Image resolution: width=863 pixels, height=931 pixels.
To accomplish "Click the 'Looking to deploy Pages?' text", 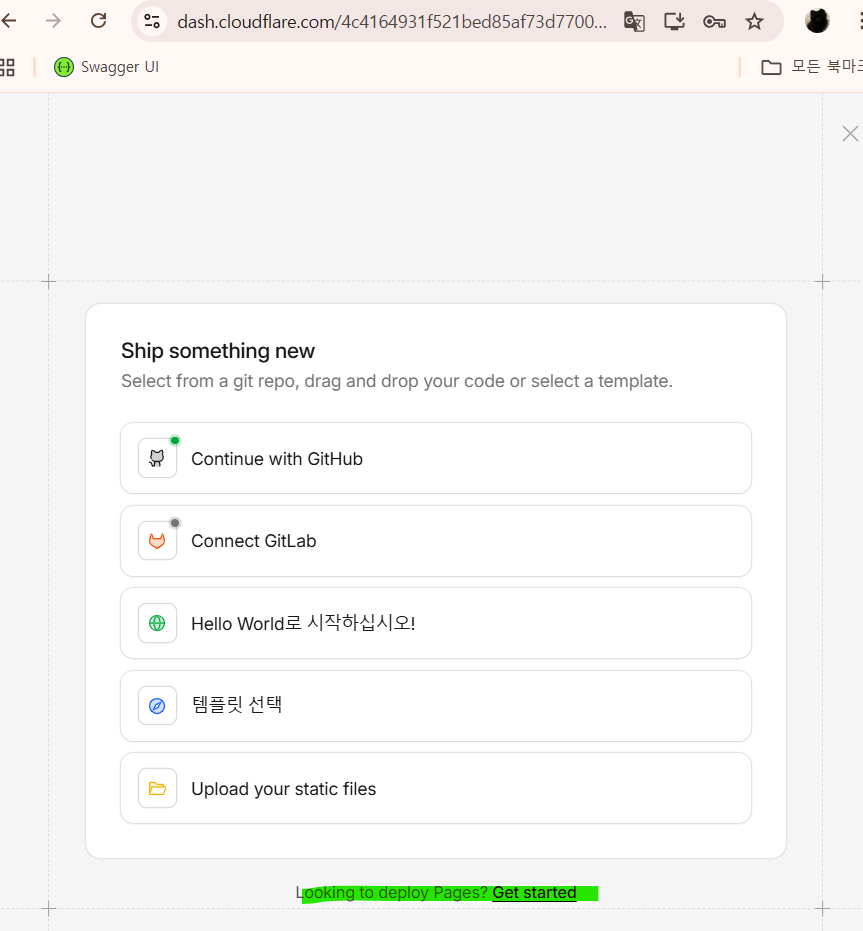I will pos(391,892).
